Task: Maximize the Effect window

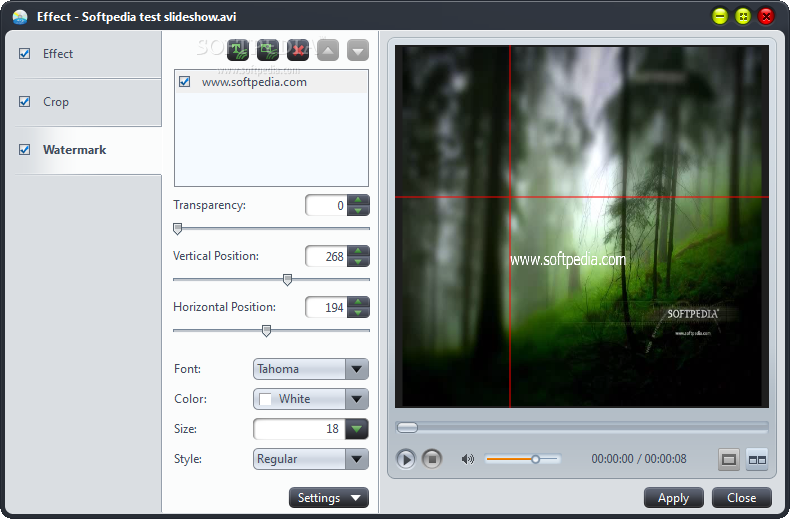Action: (x=743, y=17)
